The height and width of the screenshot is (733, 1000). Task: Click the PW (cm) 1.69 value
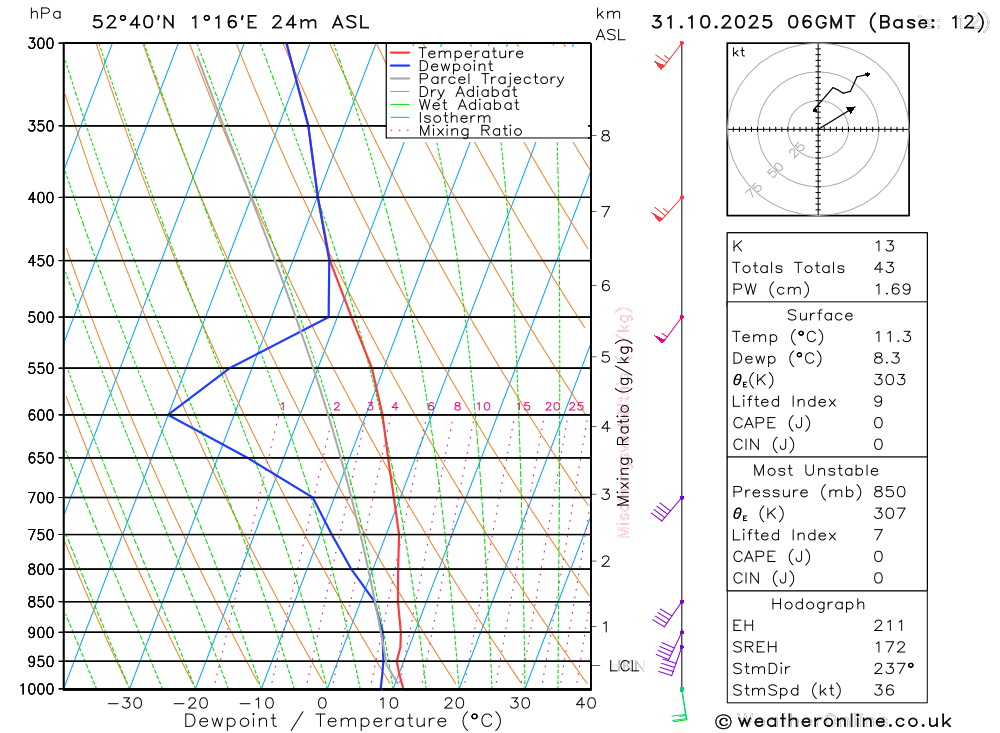[893, 290]
